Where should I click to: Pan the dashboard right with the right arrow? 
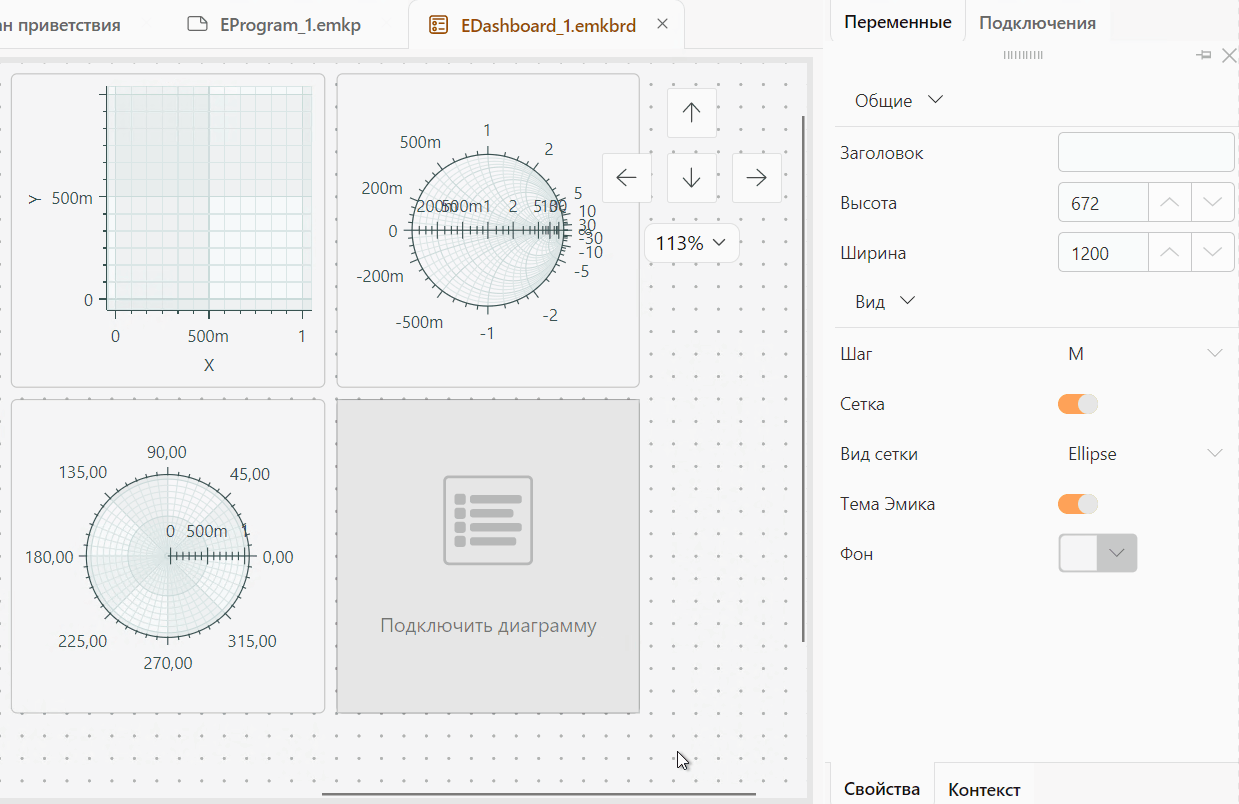[757, 178]
